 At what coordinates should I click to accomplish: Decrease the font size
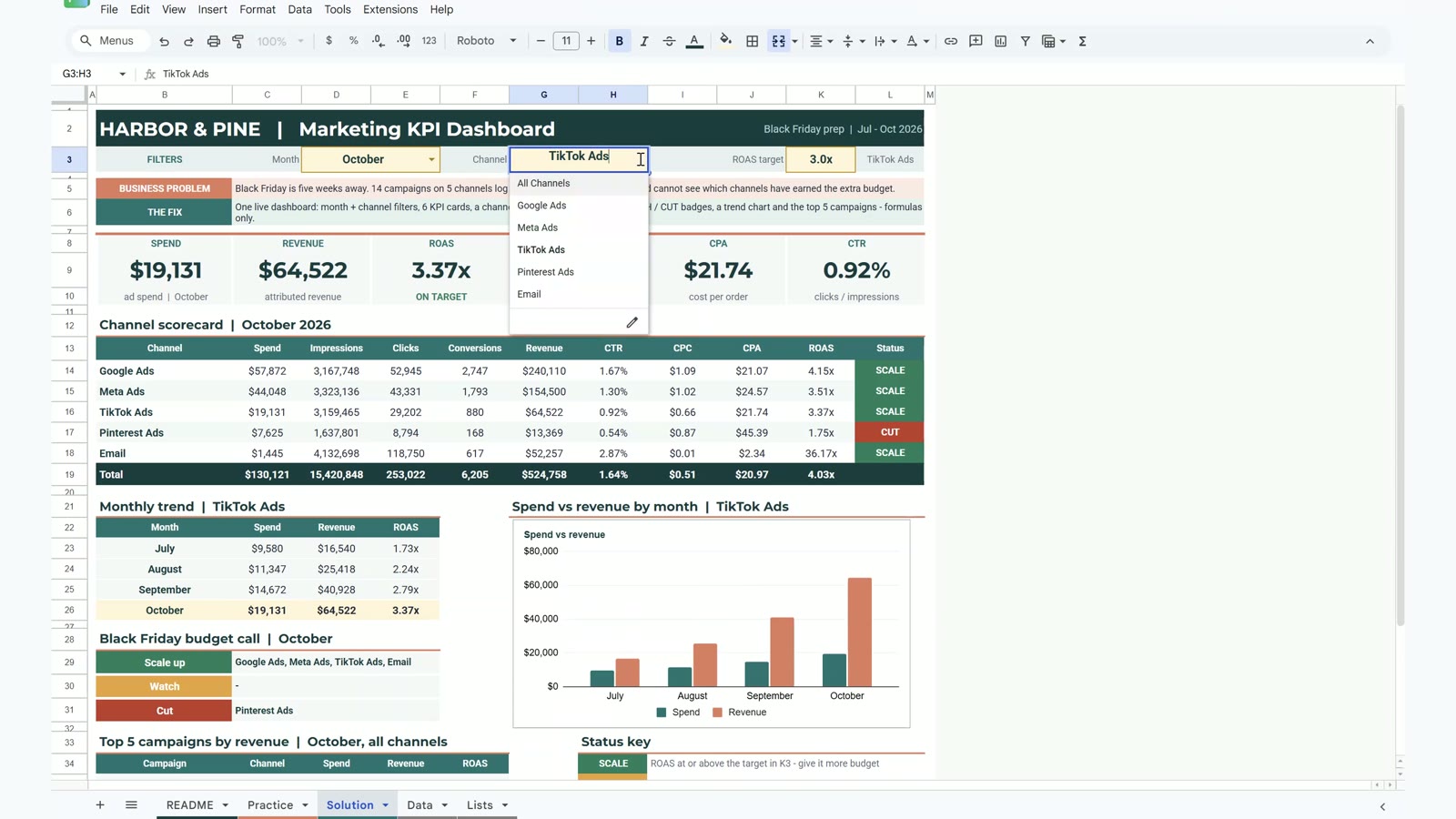pos(541,41)
